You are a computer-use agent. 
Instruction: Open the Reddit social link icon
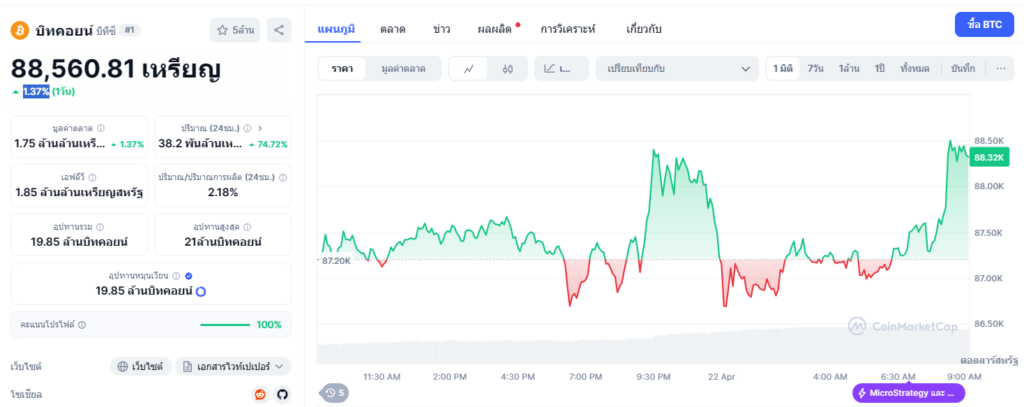261,395
